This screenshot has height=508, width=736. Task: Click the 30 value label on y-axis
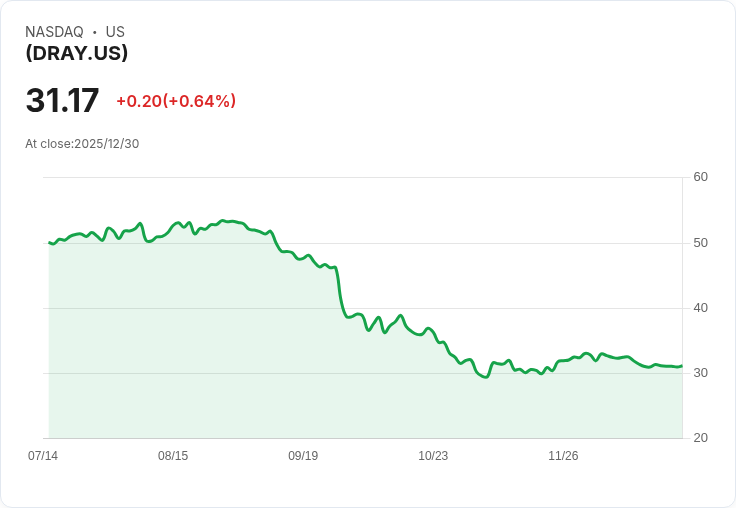click(700, 373)
